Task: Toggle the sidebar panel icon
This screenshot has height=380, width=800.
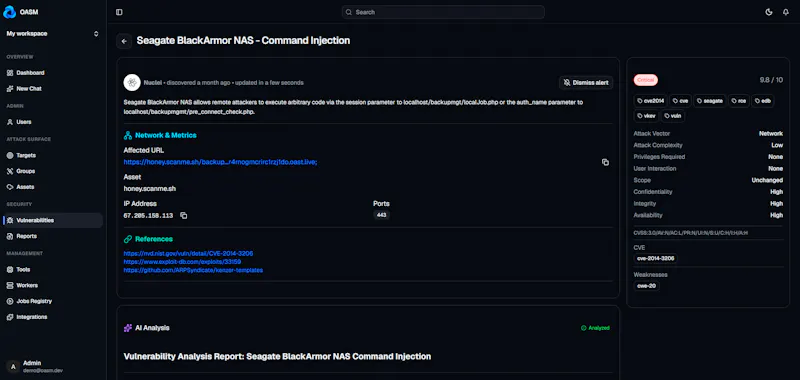Action: pyautogui.click(x=119, y=12)
